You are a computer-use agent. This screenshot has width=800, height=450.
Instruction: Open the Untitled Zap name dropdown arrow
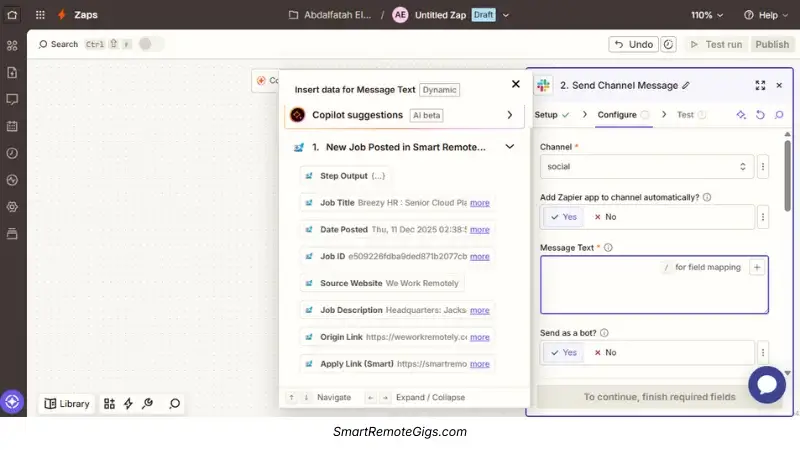(x=506, y=15)
